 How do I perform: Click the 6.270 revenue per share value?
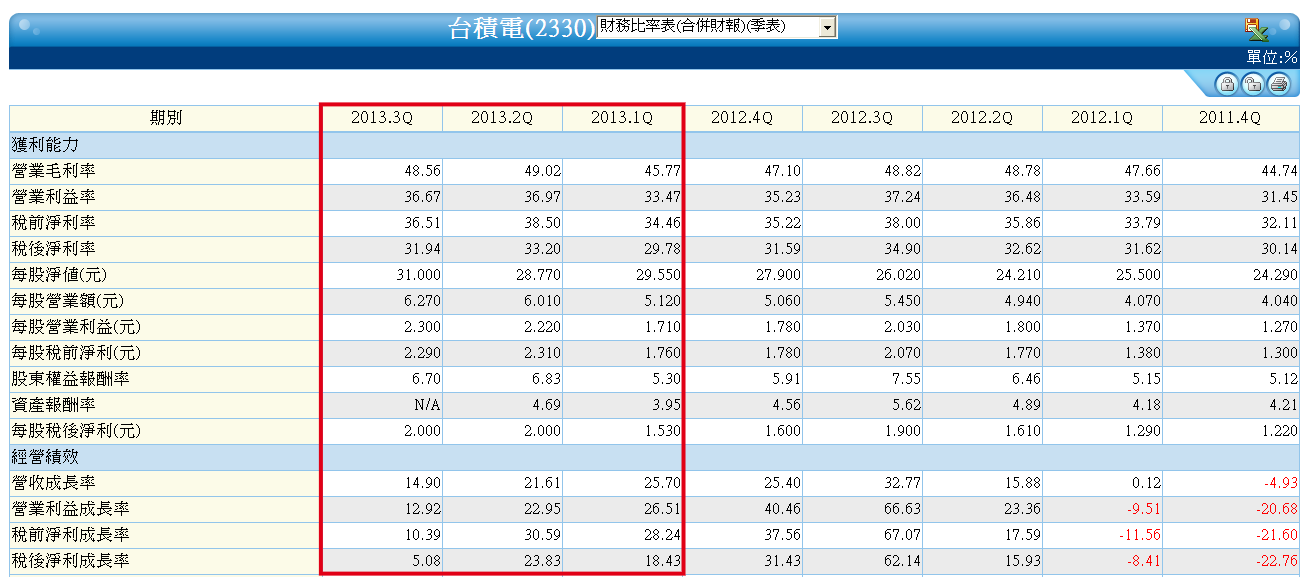click(x=422, y=301)
